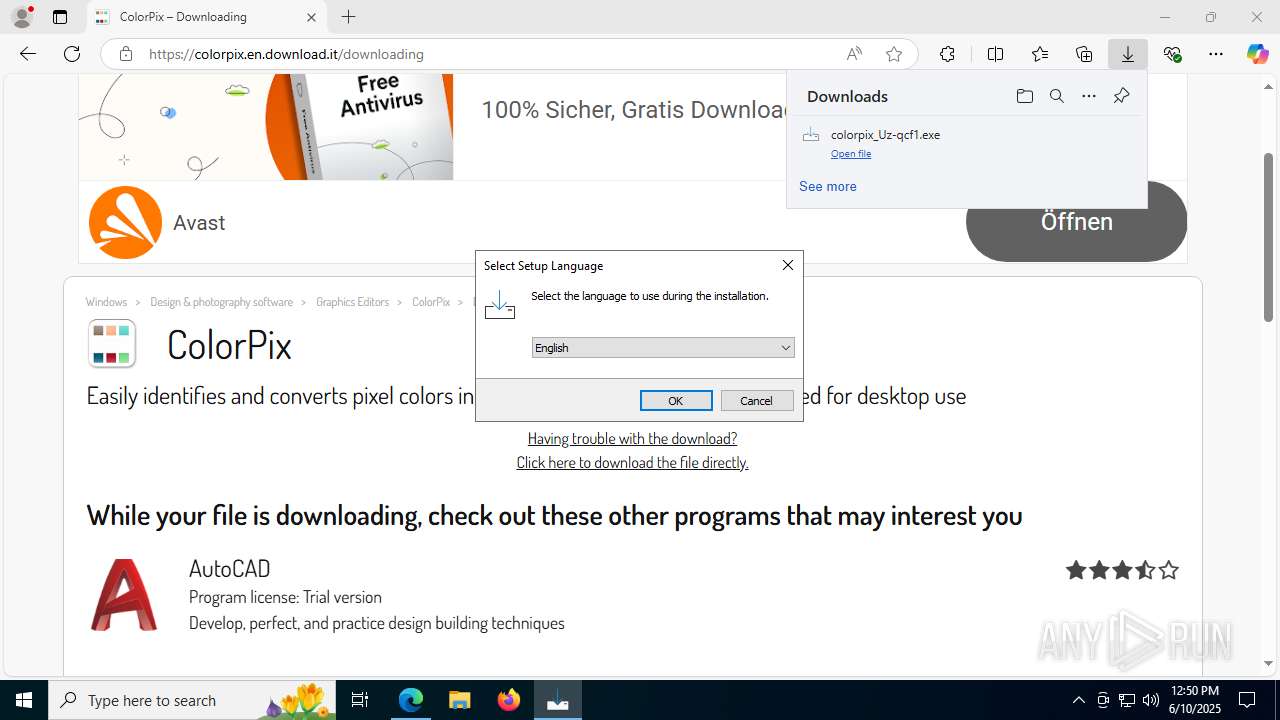Image resolution: width=1280 pixels, height=720 pixels.
Task: Open the notification center icon
Action: 1247,700
